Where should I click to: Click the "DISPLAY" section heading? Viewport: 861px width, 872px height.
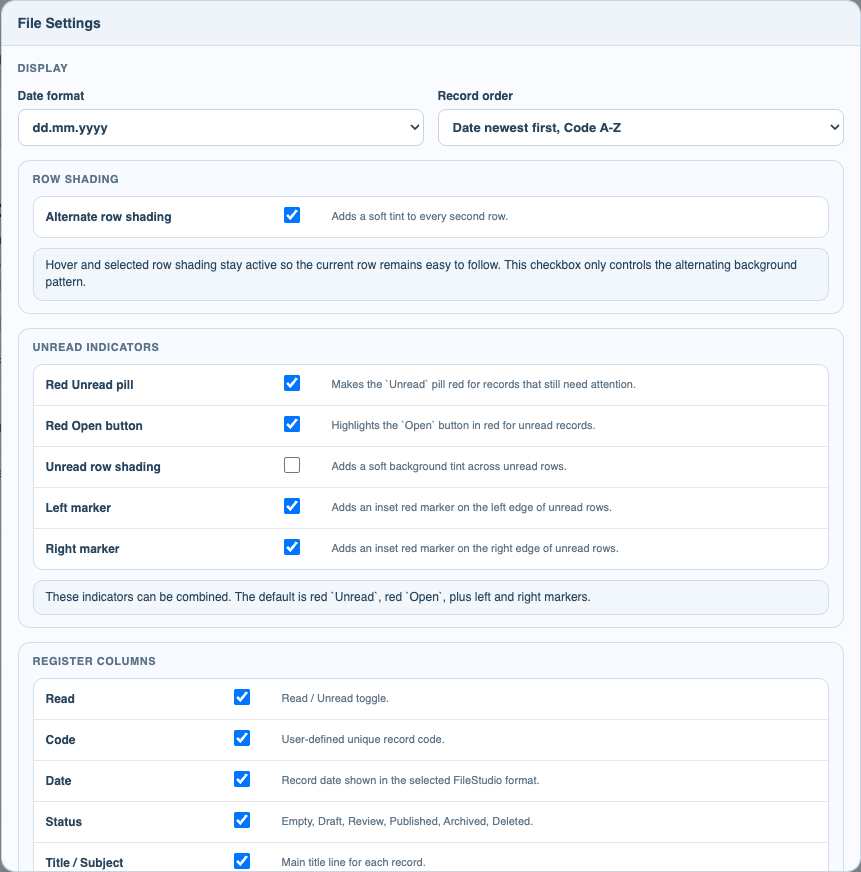click(x=43, y=68)
